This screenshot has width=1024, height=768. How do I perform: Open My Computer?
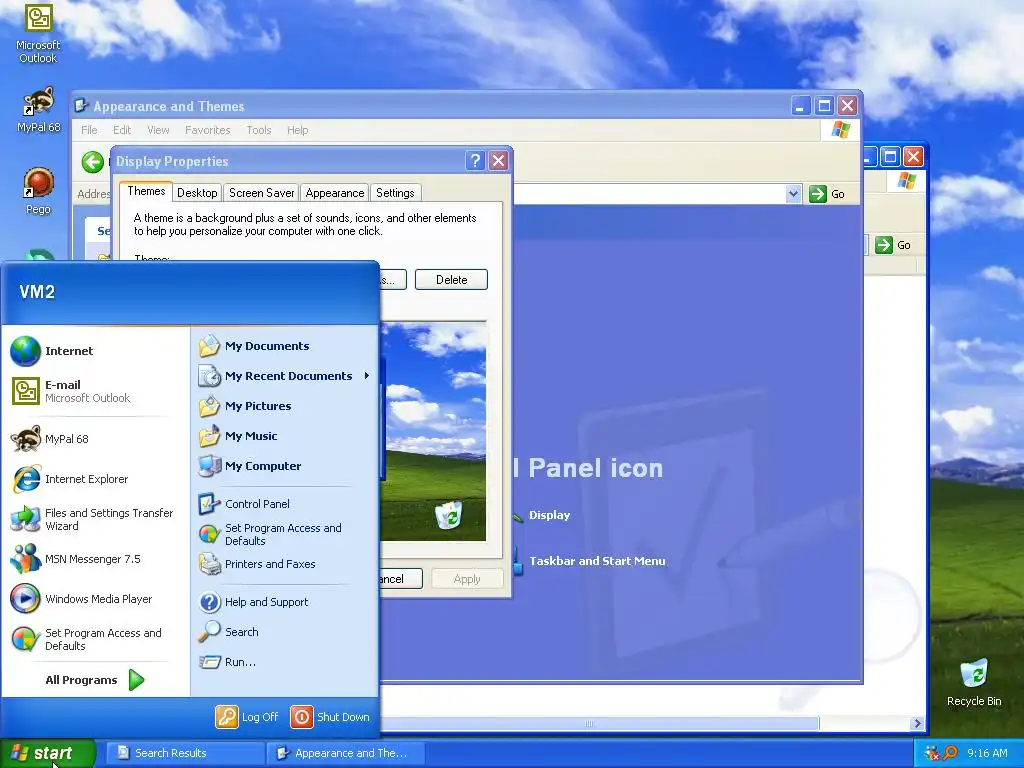[249, 466]
